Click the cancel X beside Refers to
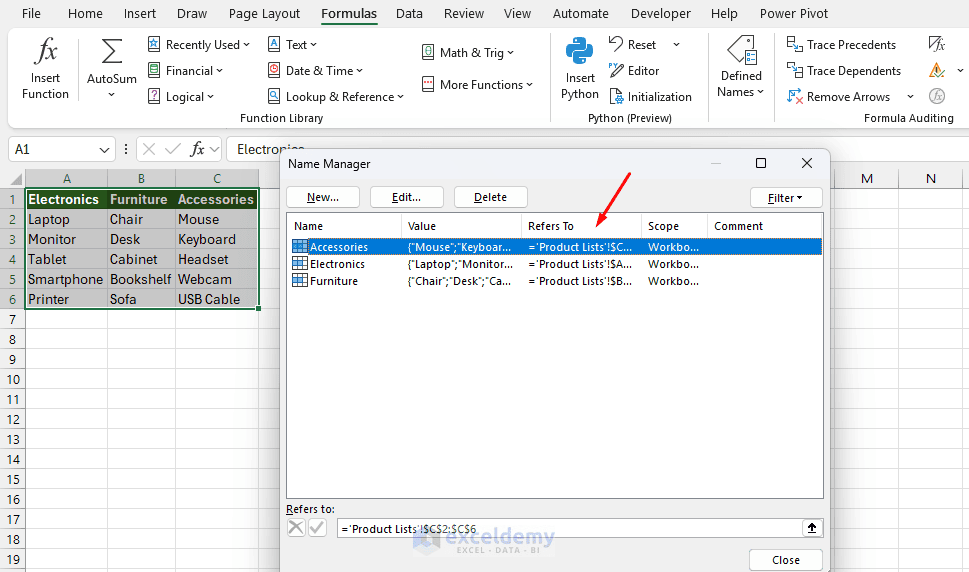969x572 pixels. [296, 528]
